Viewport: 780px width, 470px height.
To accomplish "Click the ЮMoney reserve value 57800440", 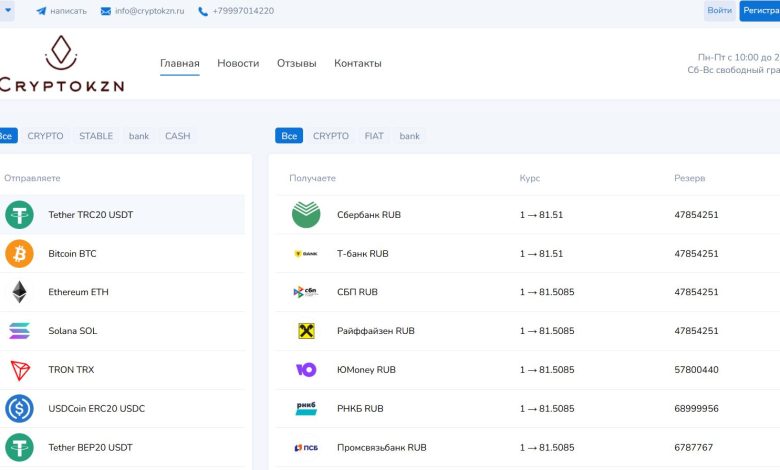I will [x=696, y=370].
